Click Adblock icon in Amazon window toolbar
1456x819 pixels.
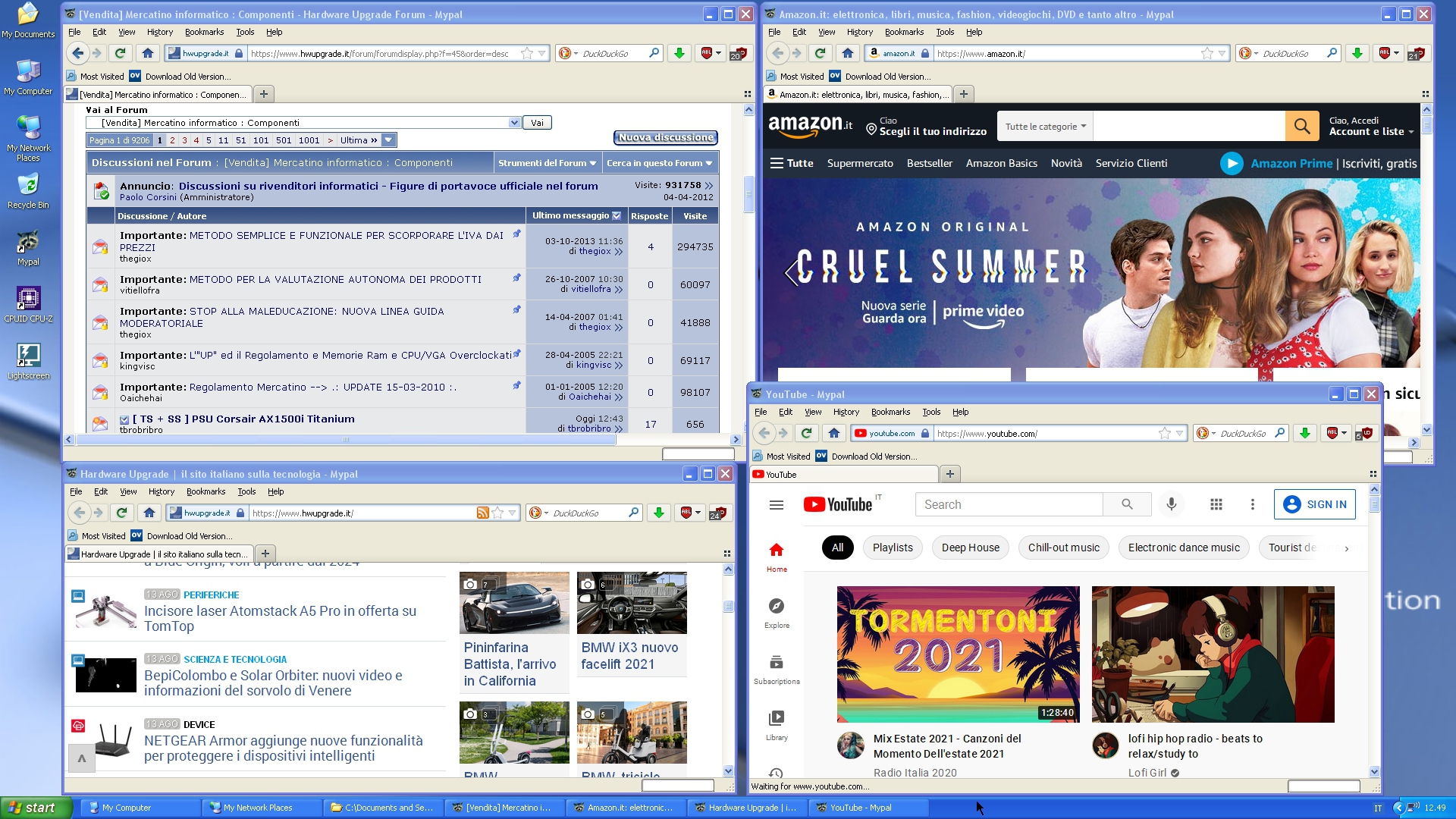click(x=1385, y=53)
